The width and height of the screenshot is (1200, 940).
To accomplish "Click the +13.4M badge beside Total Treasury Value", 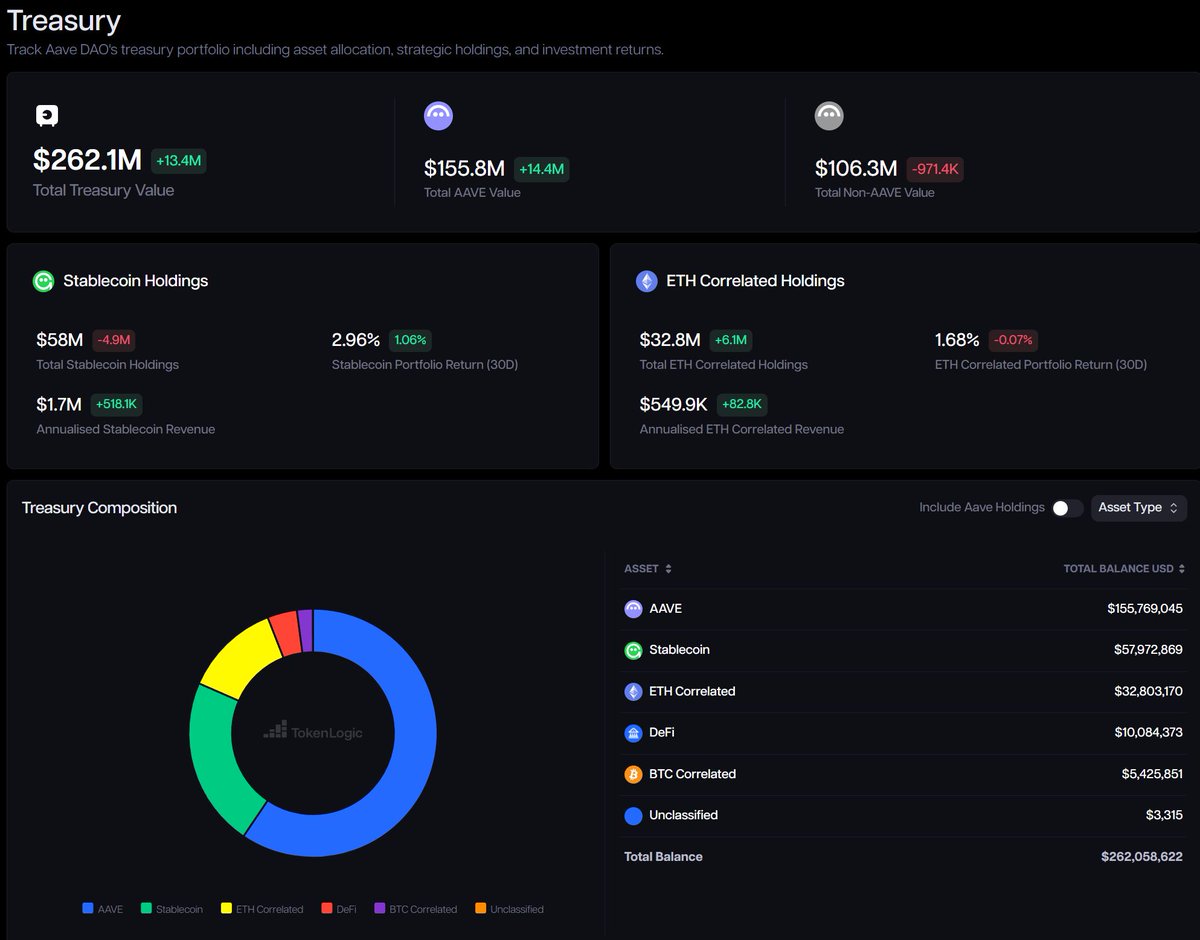I will click(x=179, y=160).
